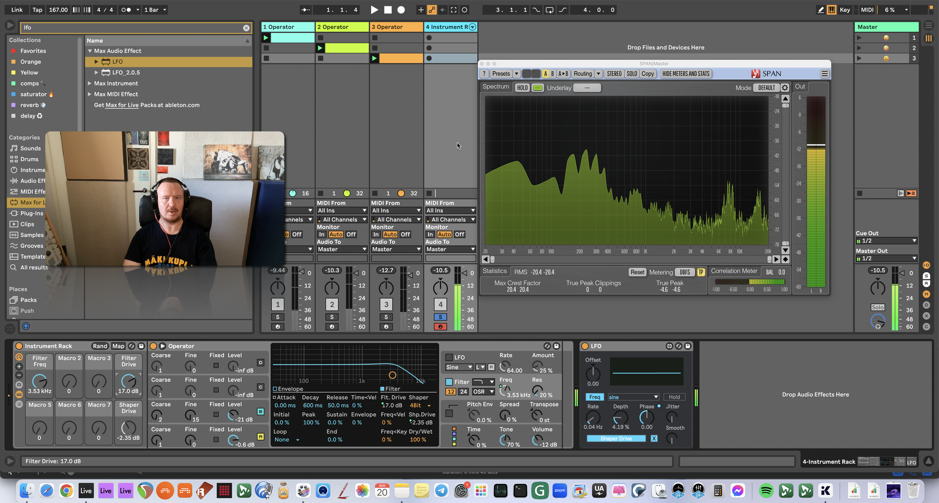Open SPAN hamburger menu icon
Image resolution: width=939 pixels, height=503 pixels.
point(825,74)
